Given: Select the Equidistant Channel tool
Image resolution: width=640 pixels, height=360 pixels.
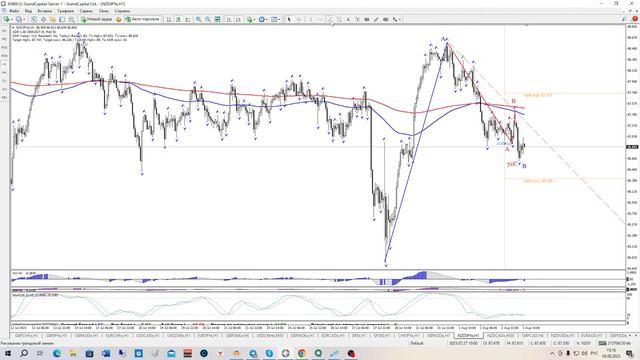Looking at the screenshot, I should 340,19.
